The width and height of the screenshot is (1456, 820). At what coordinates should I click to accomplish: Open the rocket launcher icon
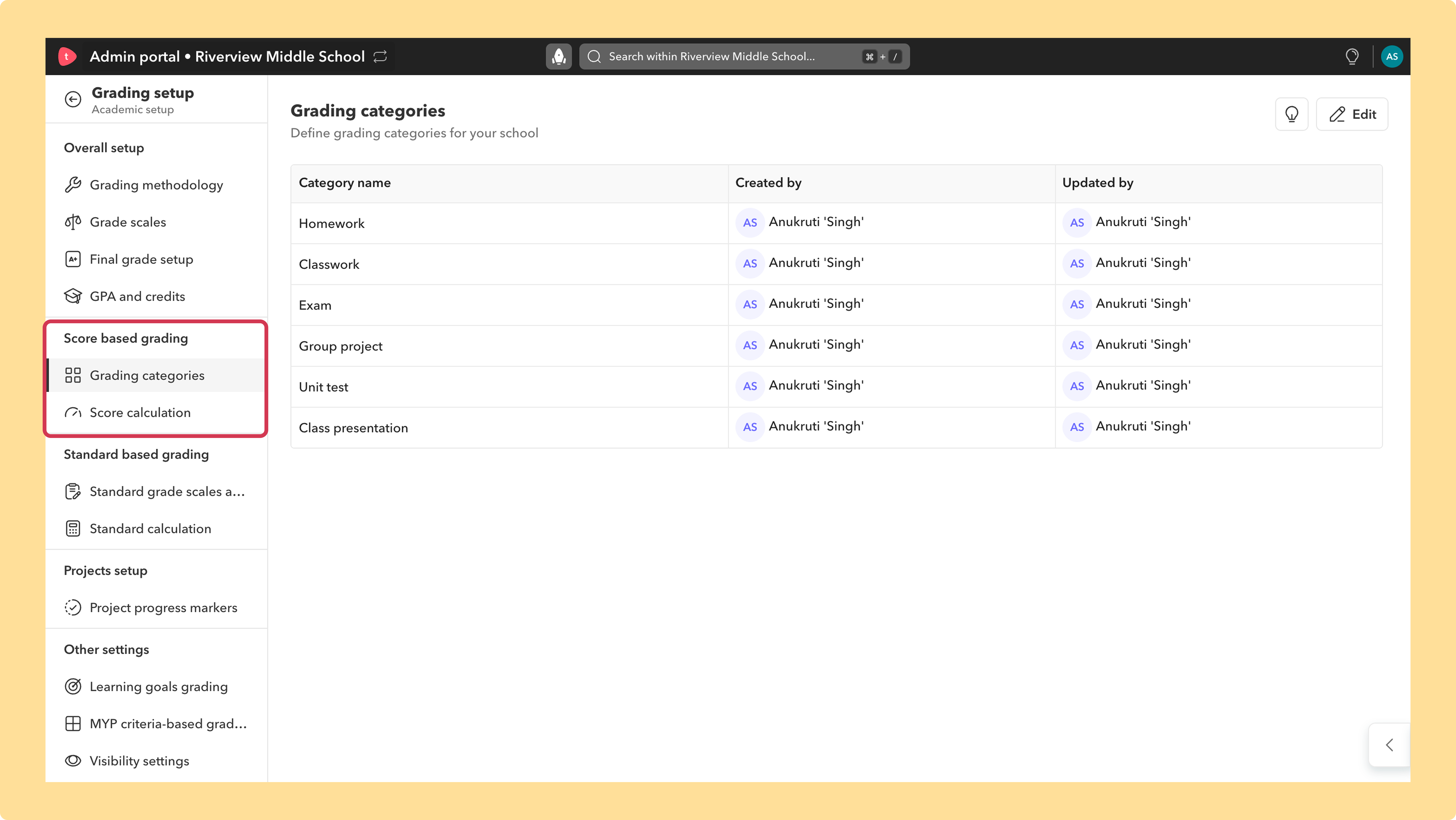558,56
